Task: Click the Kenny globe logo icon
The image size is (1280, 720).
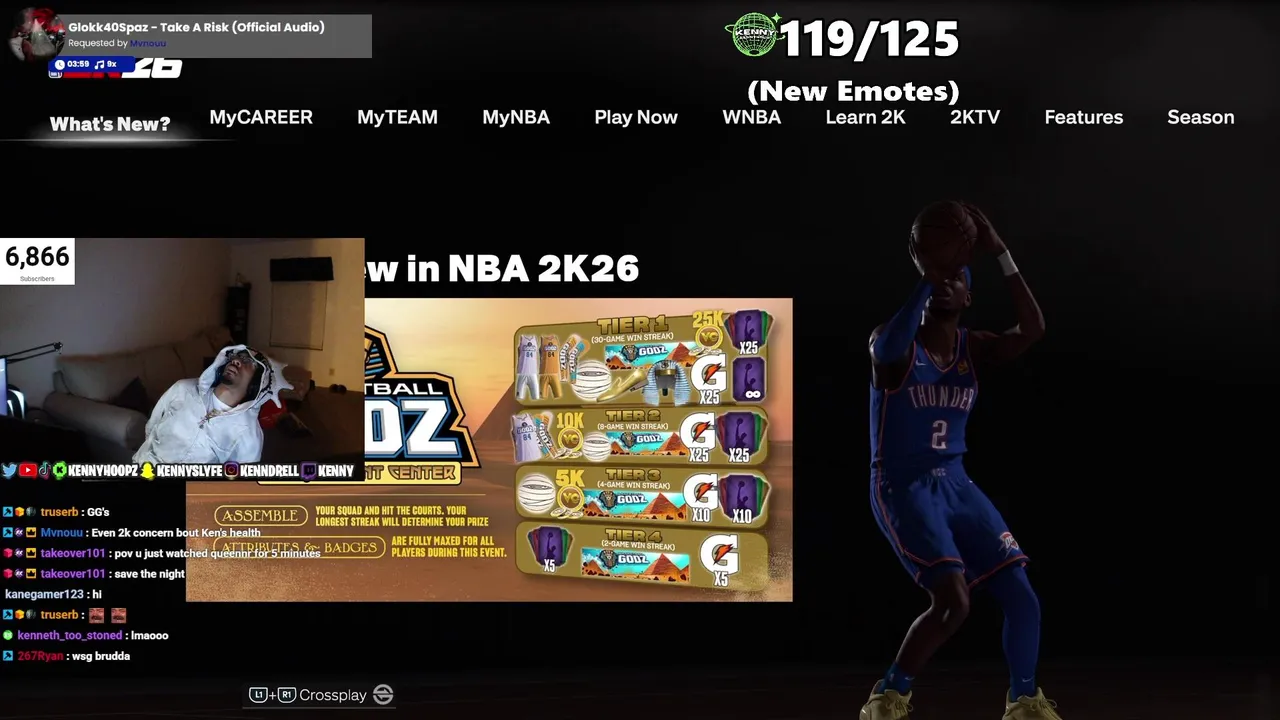Action: pos(755,36)
